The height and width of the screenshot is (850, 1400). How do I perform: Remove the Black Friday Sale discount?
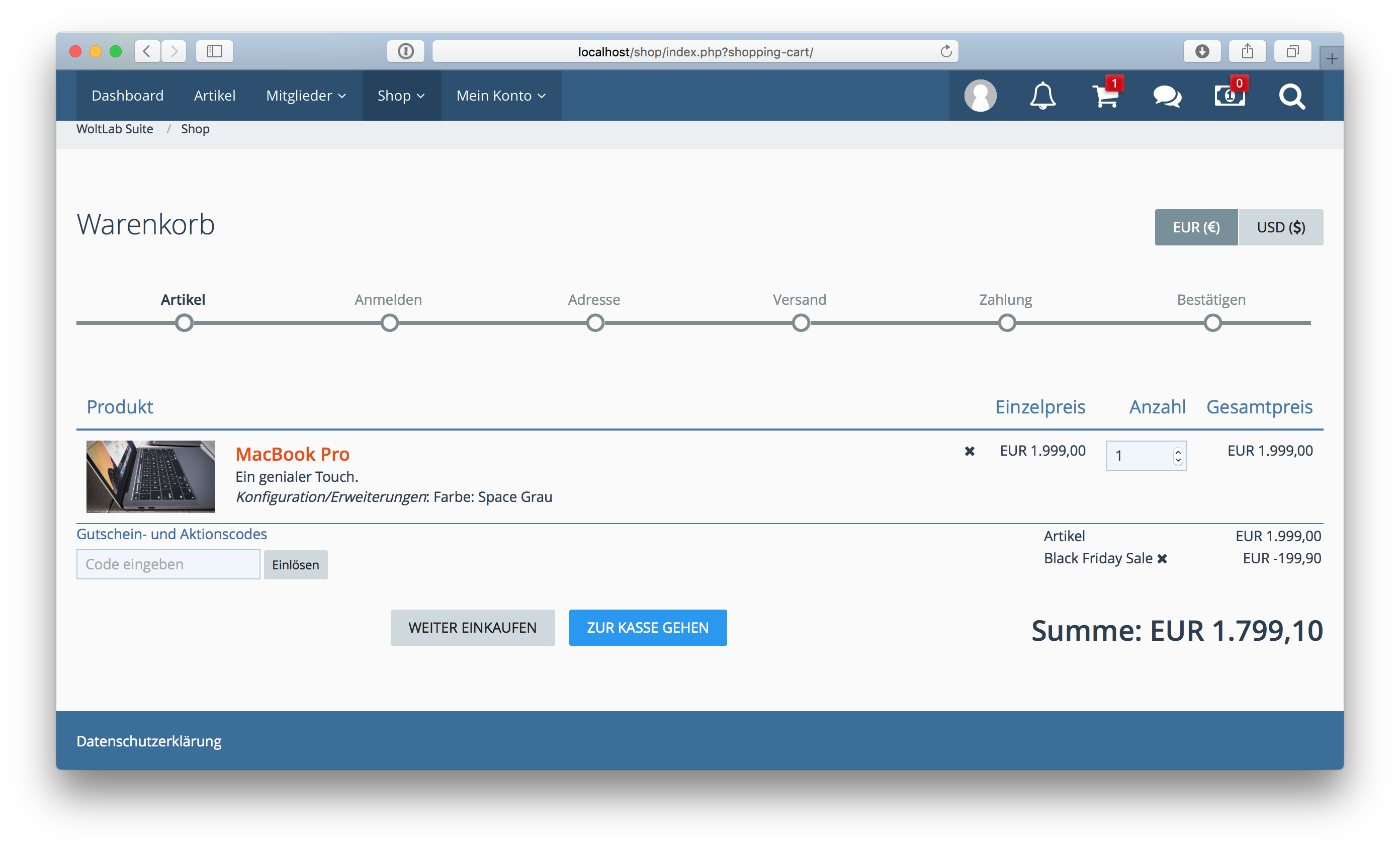click(x=1162, y=559)
